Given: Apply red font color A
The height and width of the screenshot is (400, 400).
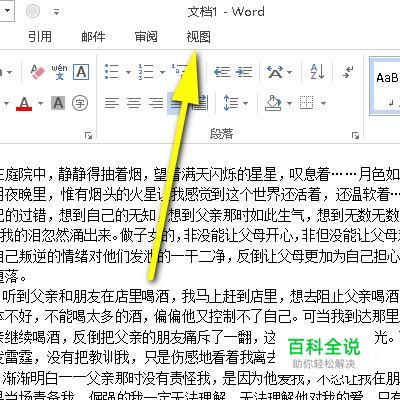Looking at the screenshot, I should pyautogui.click(x=24, y=103).
